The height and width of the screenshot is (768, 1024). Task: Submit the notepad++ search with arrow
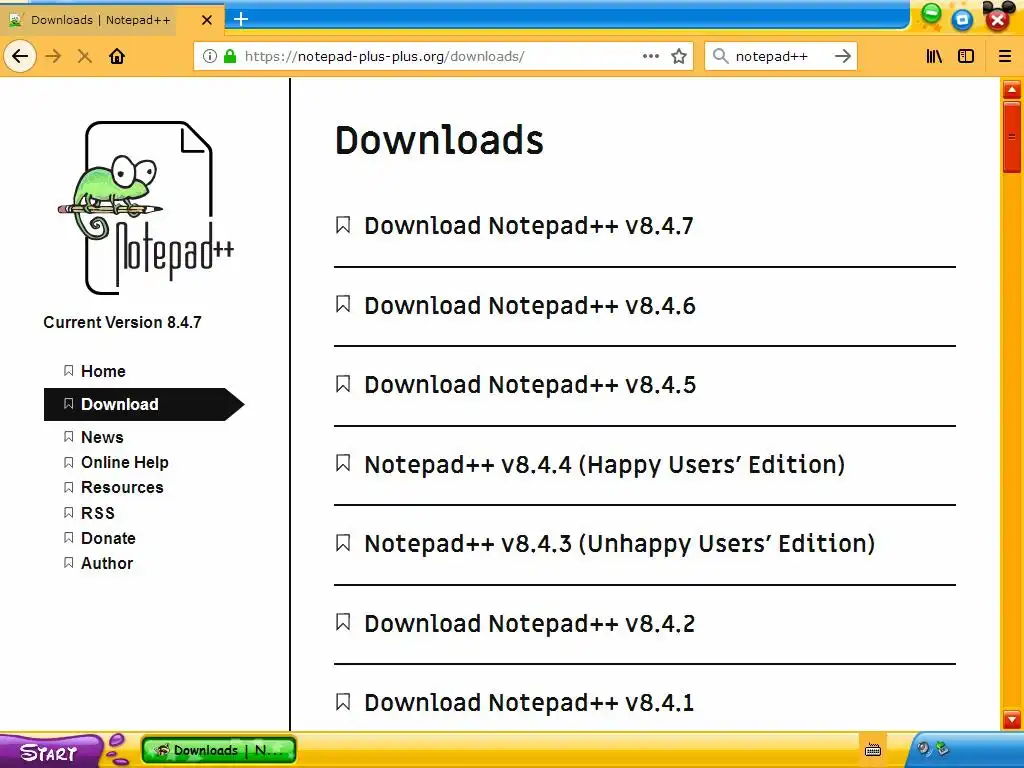pyautogui.click(x=843, y=56)
